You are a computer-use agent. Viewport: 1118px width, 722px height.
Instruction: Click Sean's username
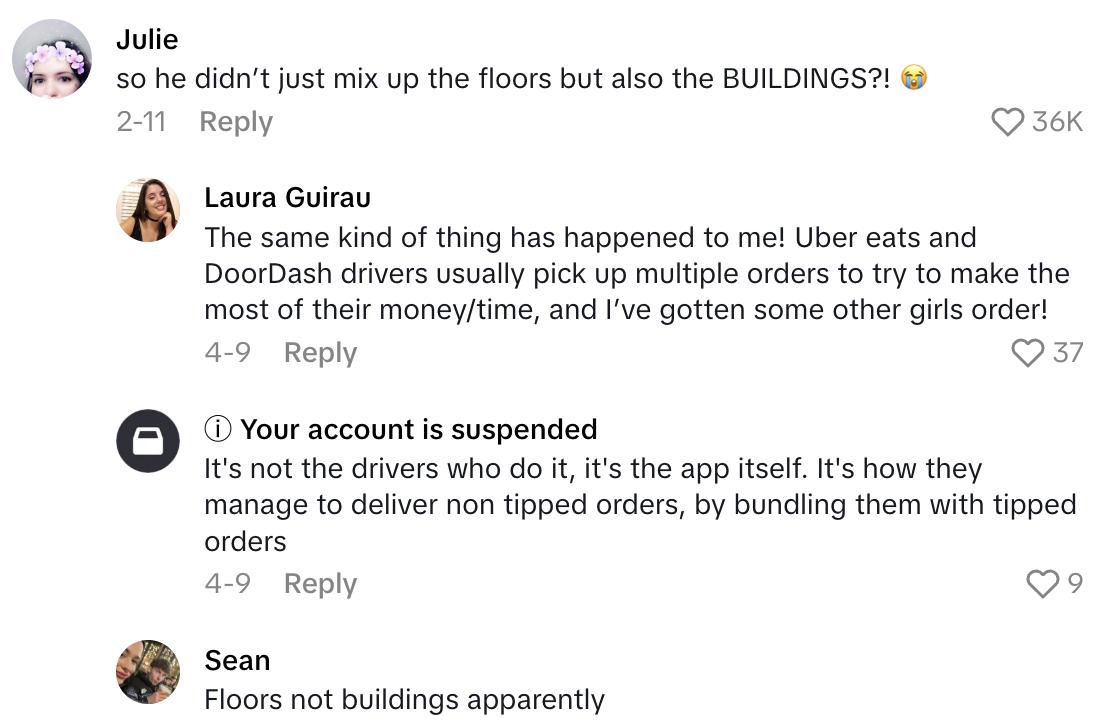point(237,660)
